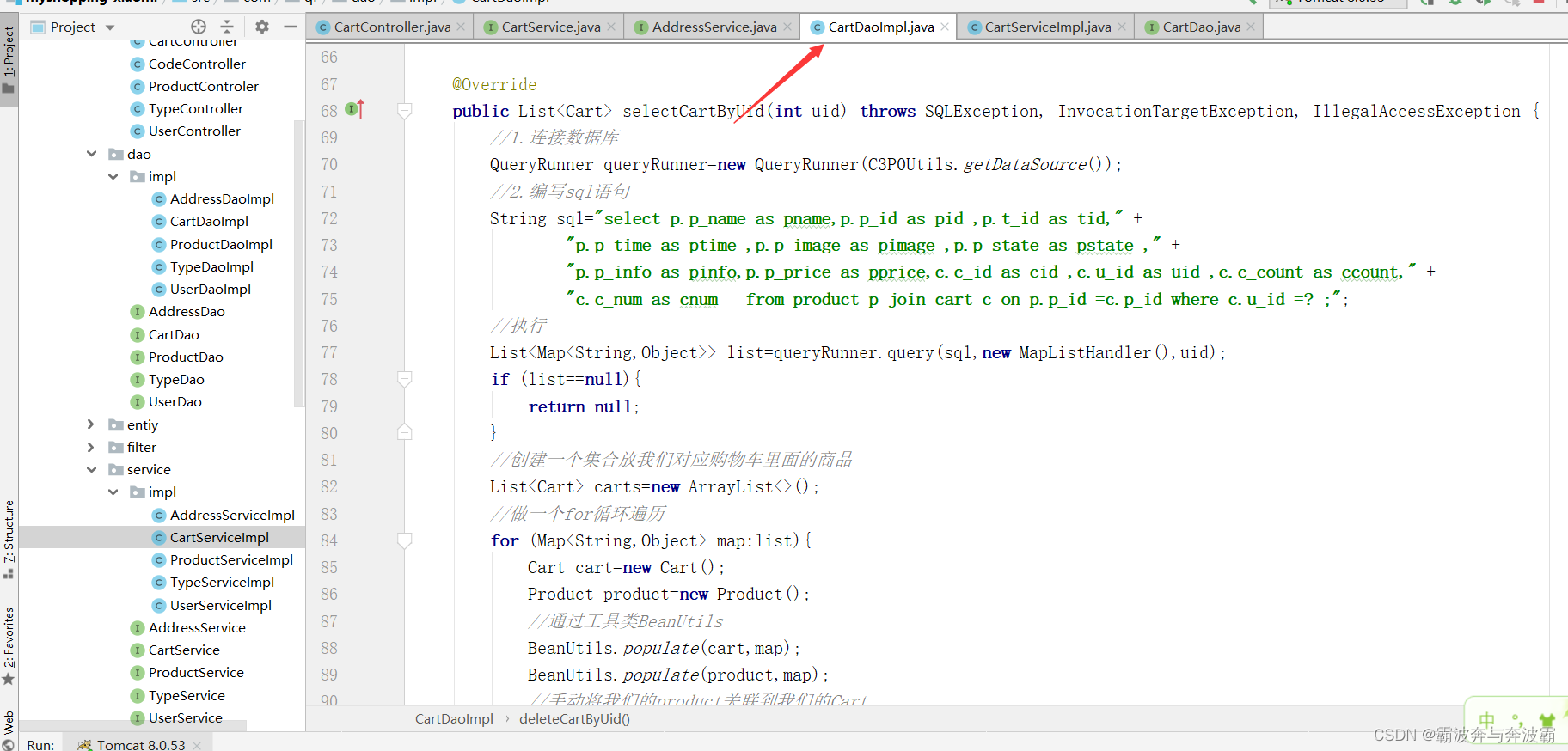Open AddressService interface in tree
Screen dimensions: 1568x751
tap(197, 627)
